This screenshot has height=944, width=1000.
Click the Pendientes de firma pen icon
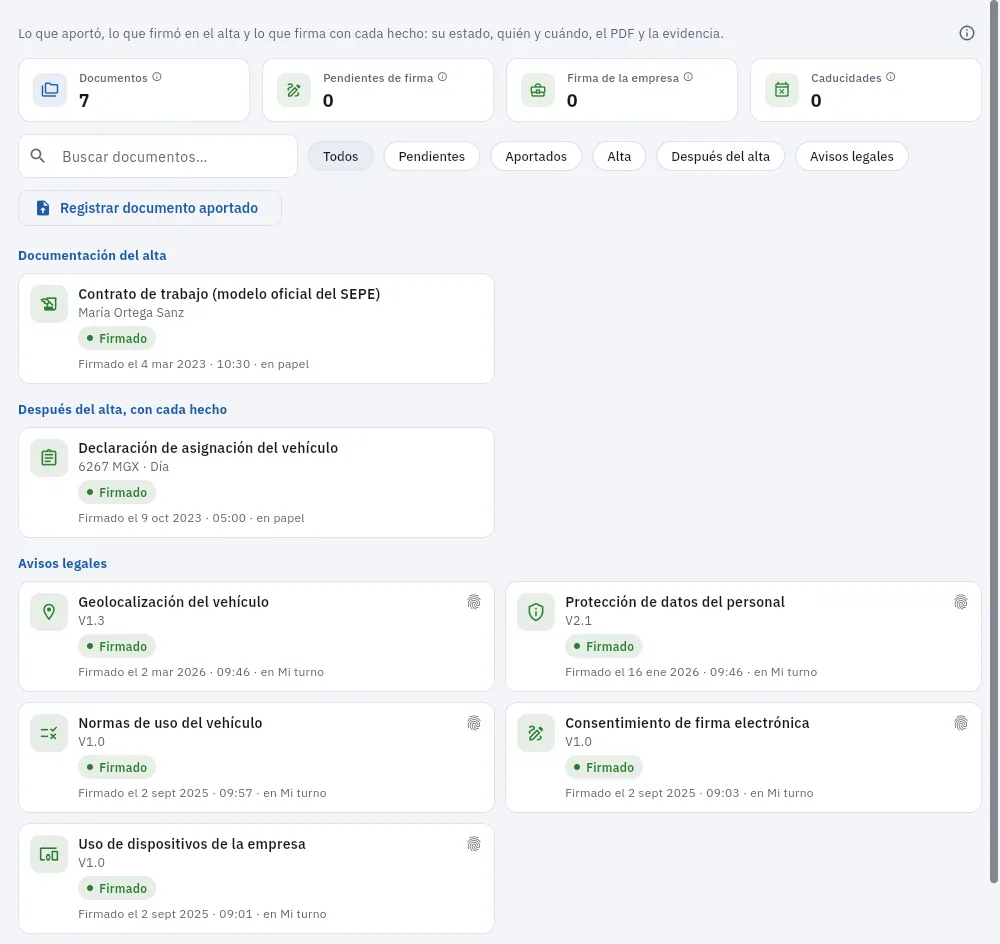click(294, 90)
